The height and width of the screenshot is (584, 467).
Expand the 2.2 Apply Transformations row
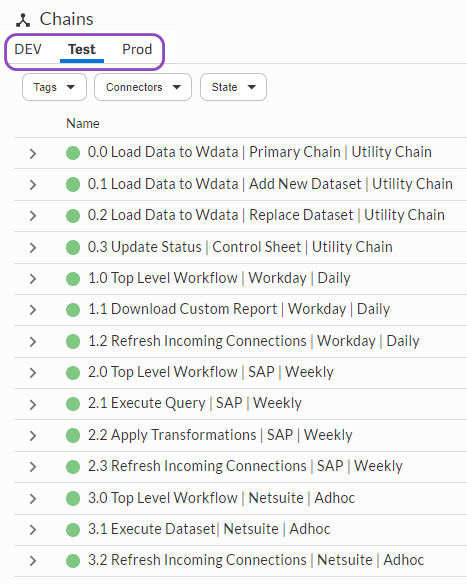[x=33, y=436]
